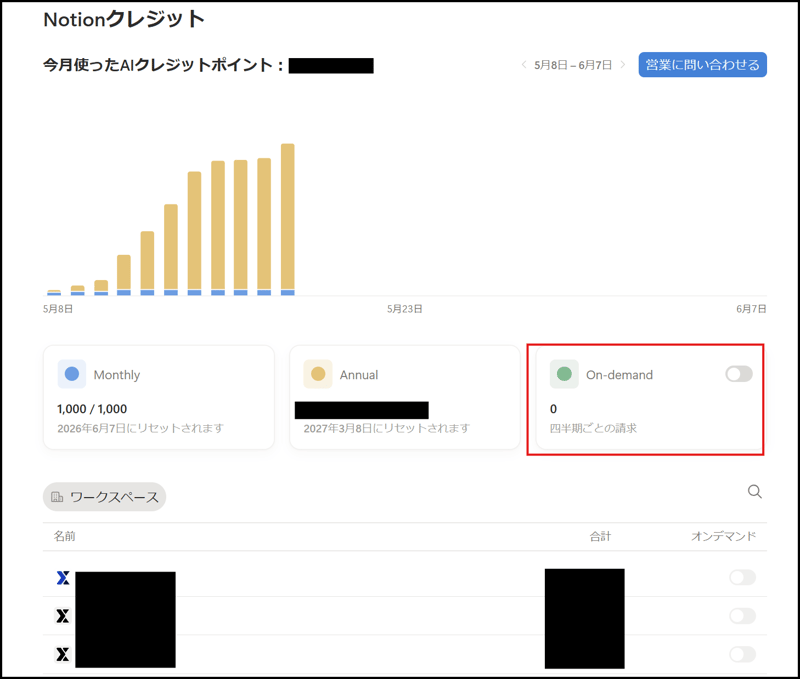Click the Annual card label

(x=359, y=375)
